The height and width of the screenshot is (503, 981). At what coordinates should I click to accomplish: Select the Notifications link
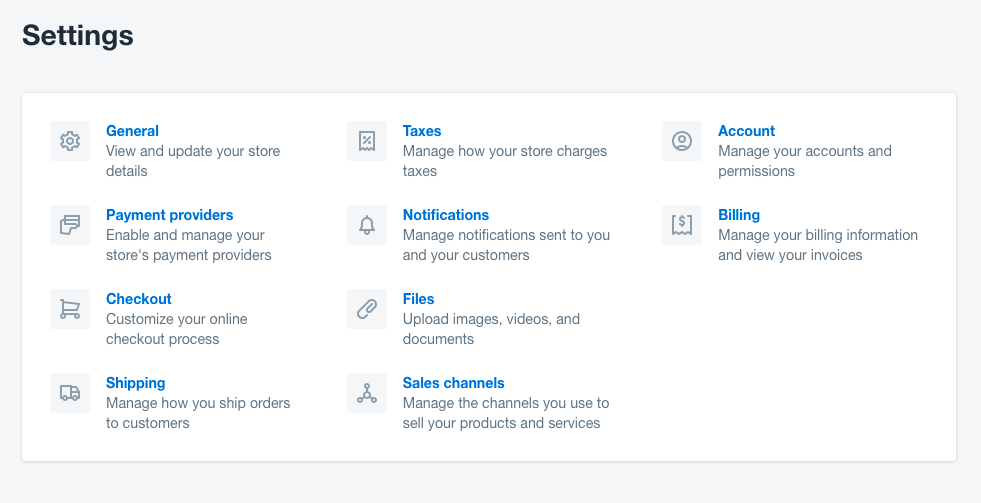click(445, 215)
